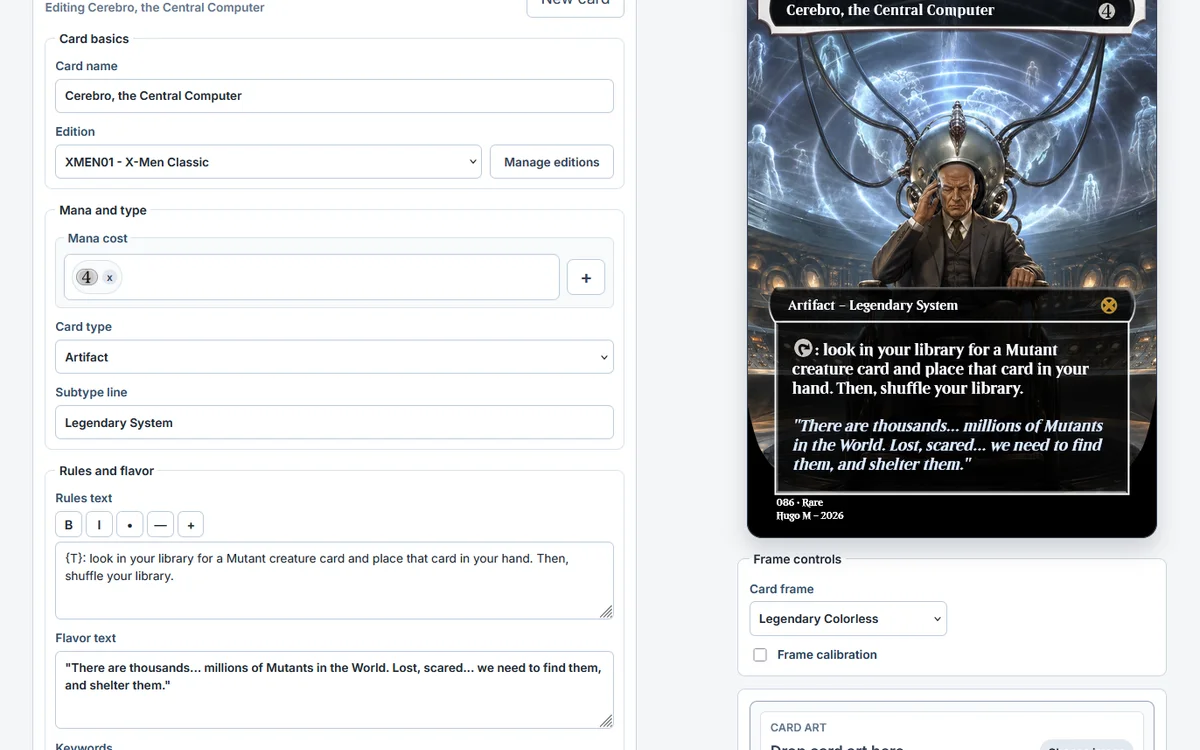The width and height of the screenshot is (1200, 750).
Task: Apply italic formatting in rules text
Action: pyautogui.click(x=99, y=524)
